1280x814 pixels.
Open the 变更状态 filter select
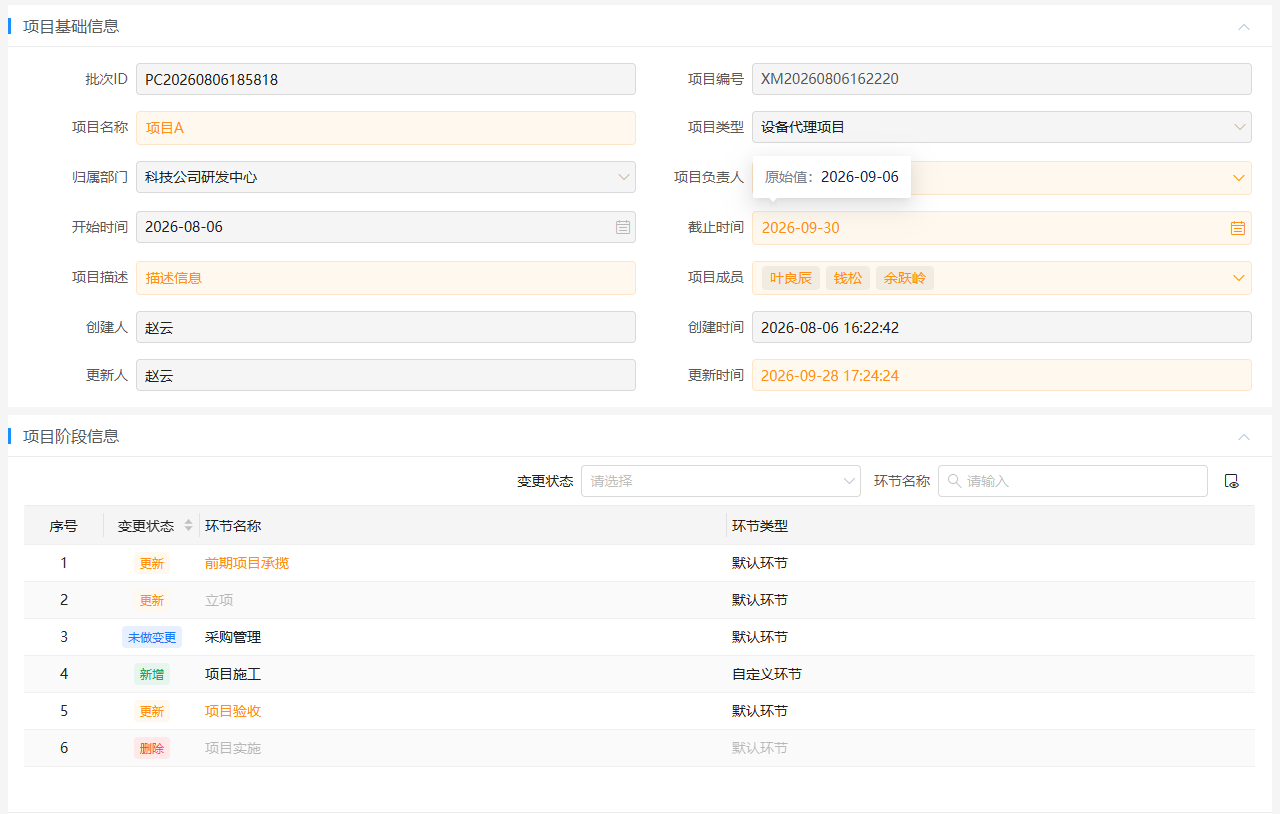[720, 481]
